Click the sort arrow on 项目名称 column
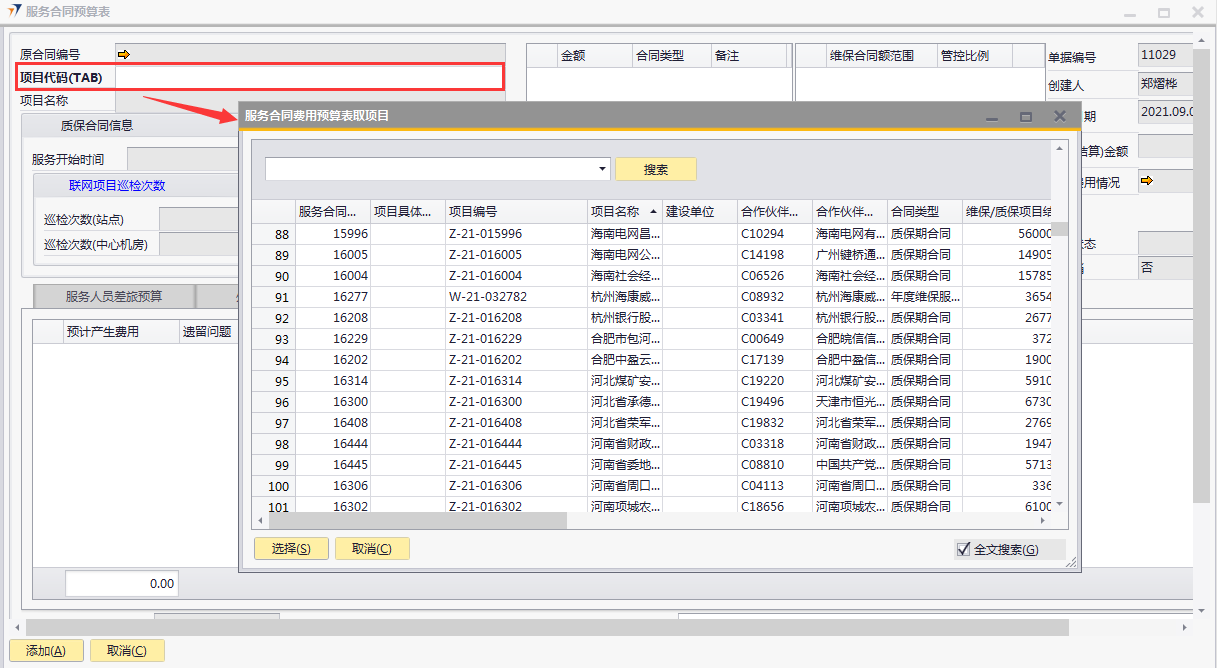1217x668 pixels. point(653,212)
